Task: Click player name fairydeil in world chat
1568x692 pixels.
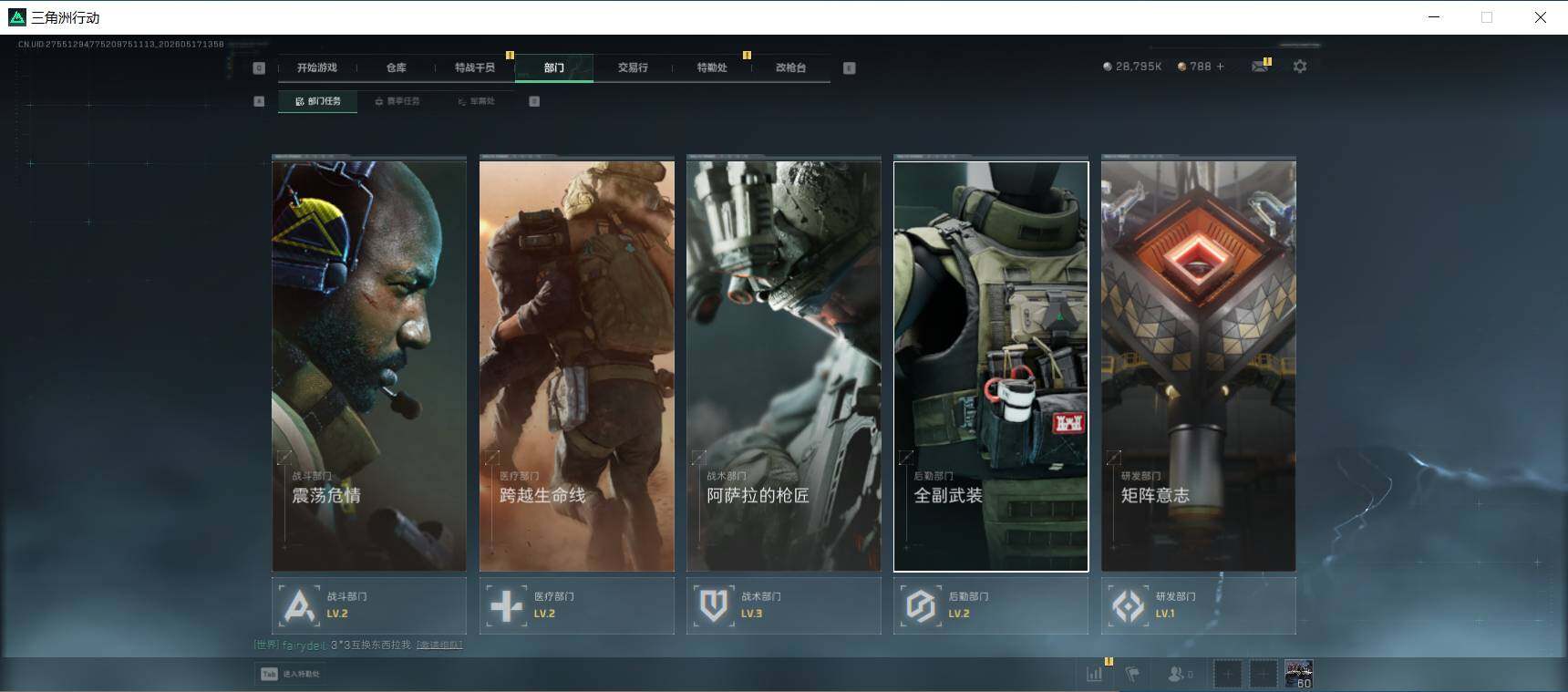Action: 304,646
